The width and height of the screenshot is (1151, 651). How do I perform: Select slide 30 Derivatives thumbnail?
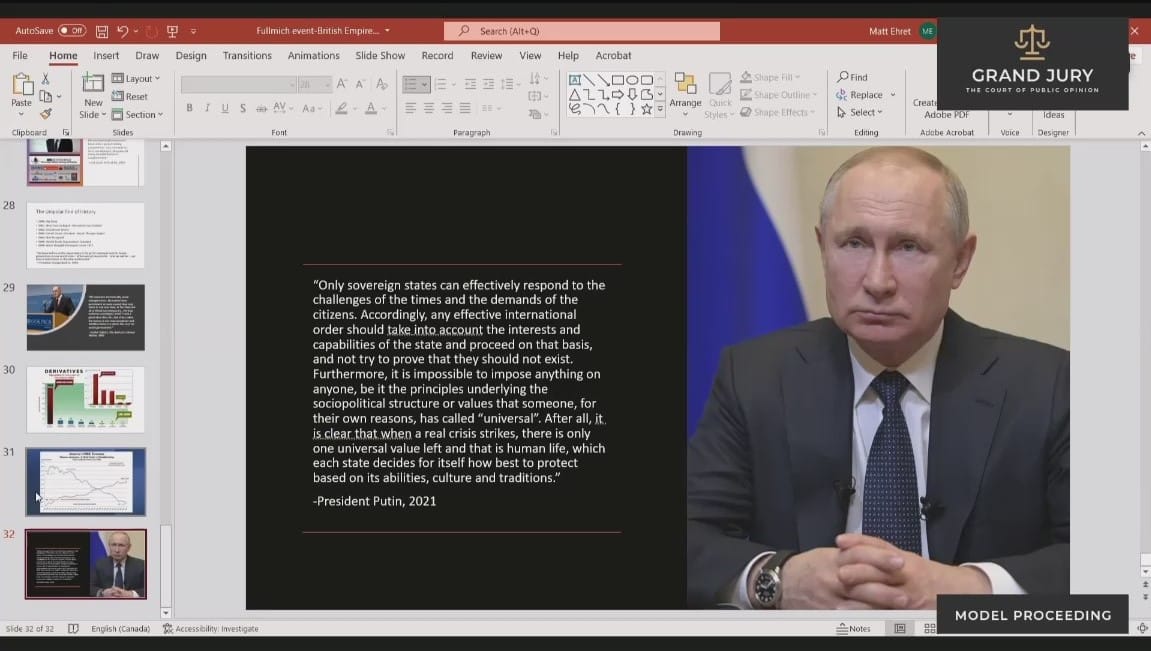(85, 399)
